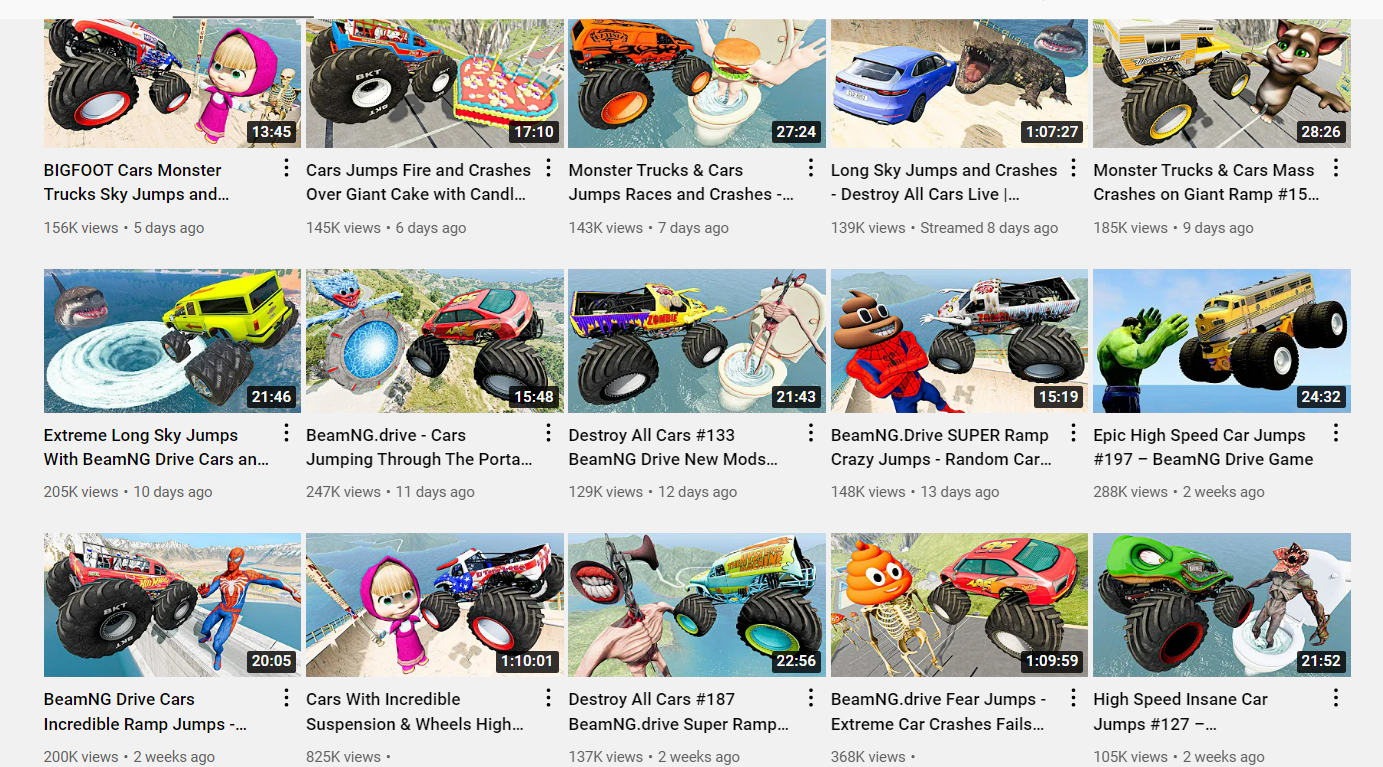This screenshot has height=767, width=1383.
Task: Open three-dot menu for Giant Ramp #15 video
Action: click(1335, 168)
